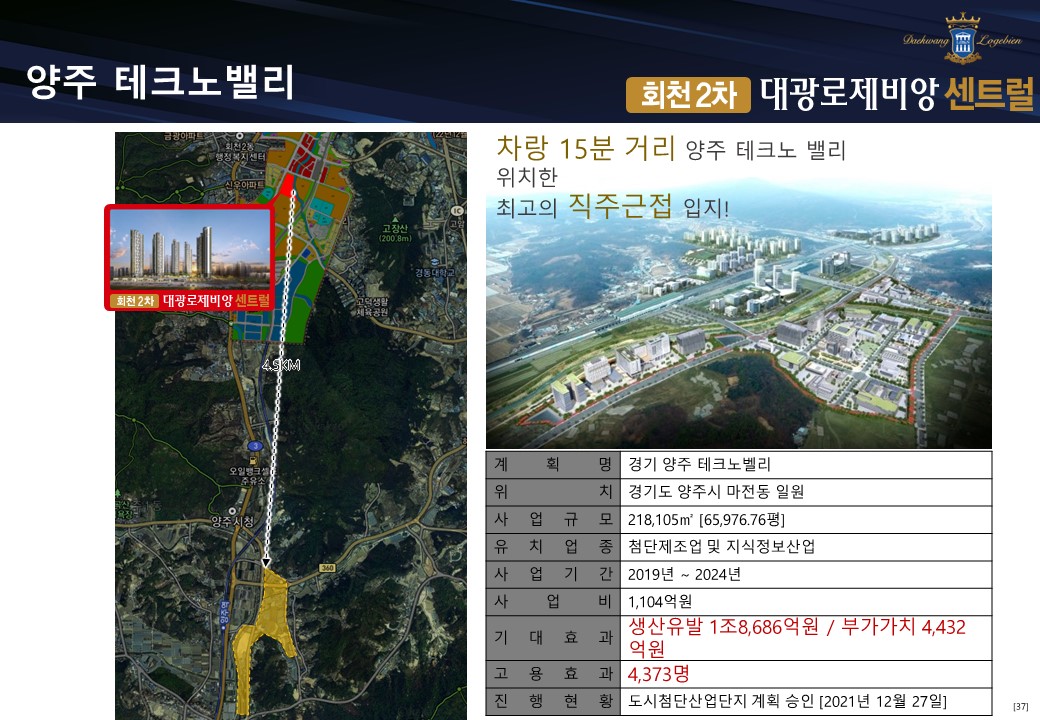
Task: Click the 오일뱅크셀프주유소 map label
Action: 251,475
